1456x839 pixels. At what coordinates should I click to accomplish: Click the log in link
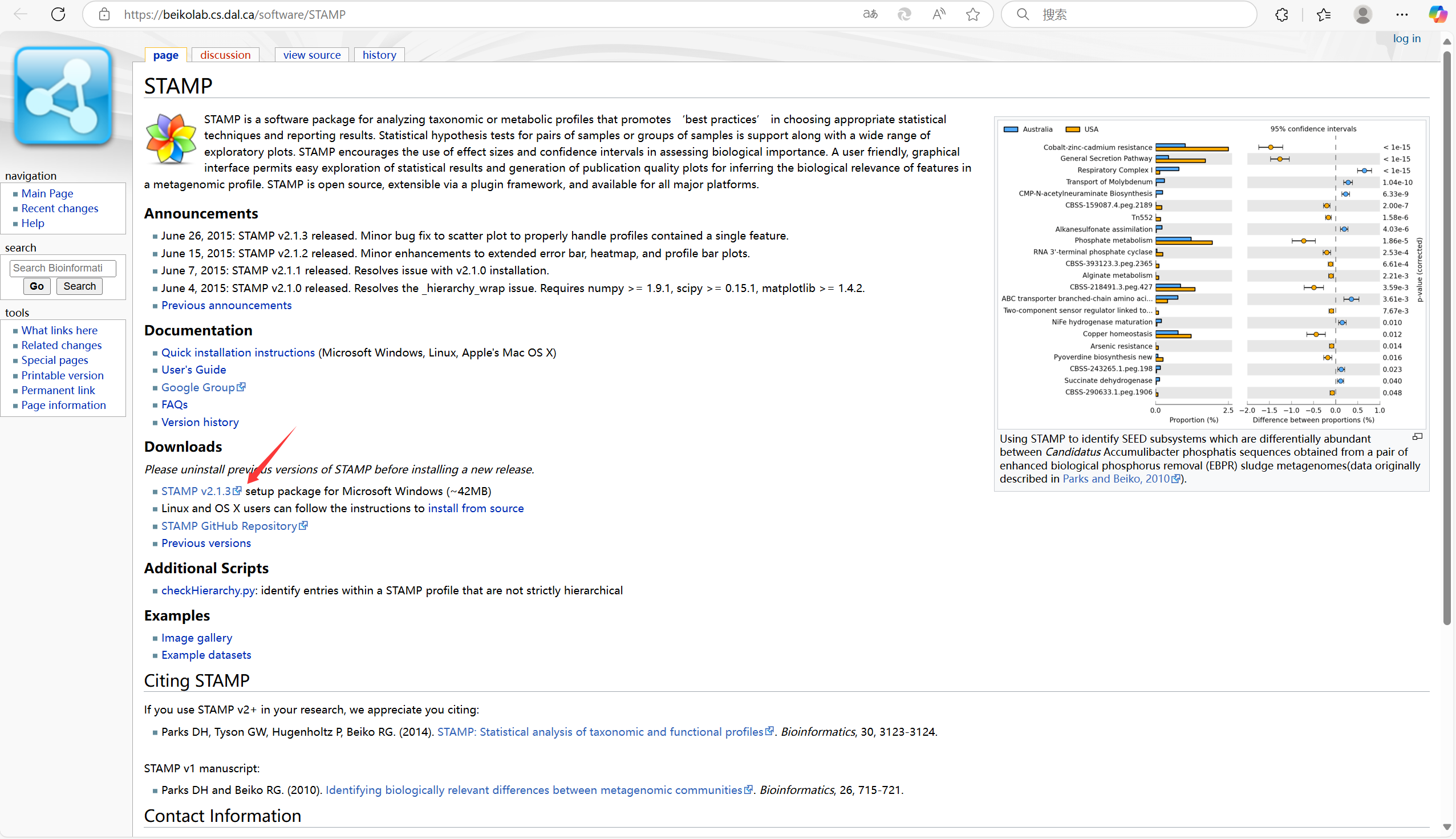(1406, 39)
